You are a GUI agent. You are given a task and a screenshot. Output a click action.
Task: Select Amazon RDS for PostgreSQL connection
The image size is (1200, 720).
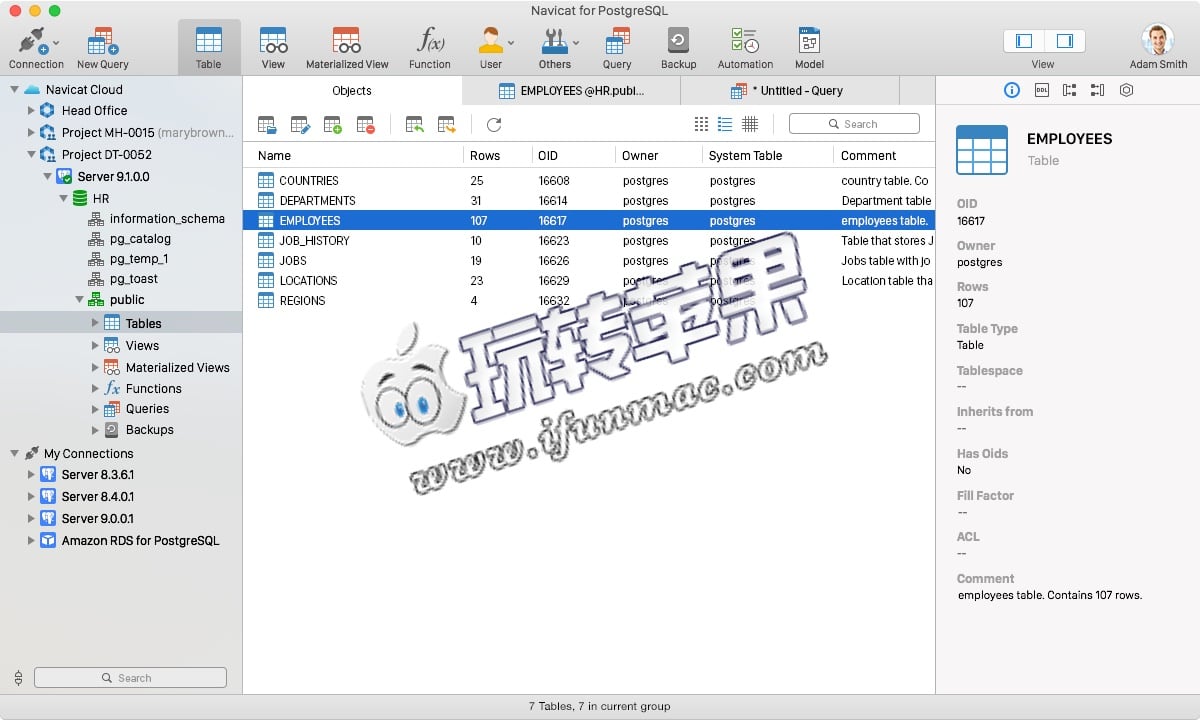pyautogui.click(x=140, y=540)
